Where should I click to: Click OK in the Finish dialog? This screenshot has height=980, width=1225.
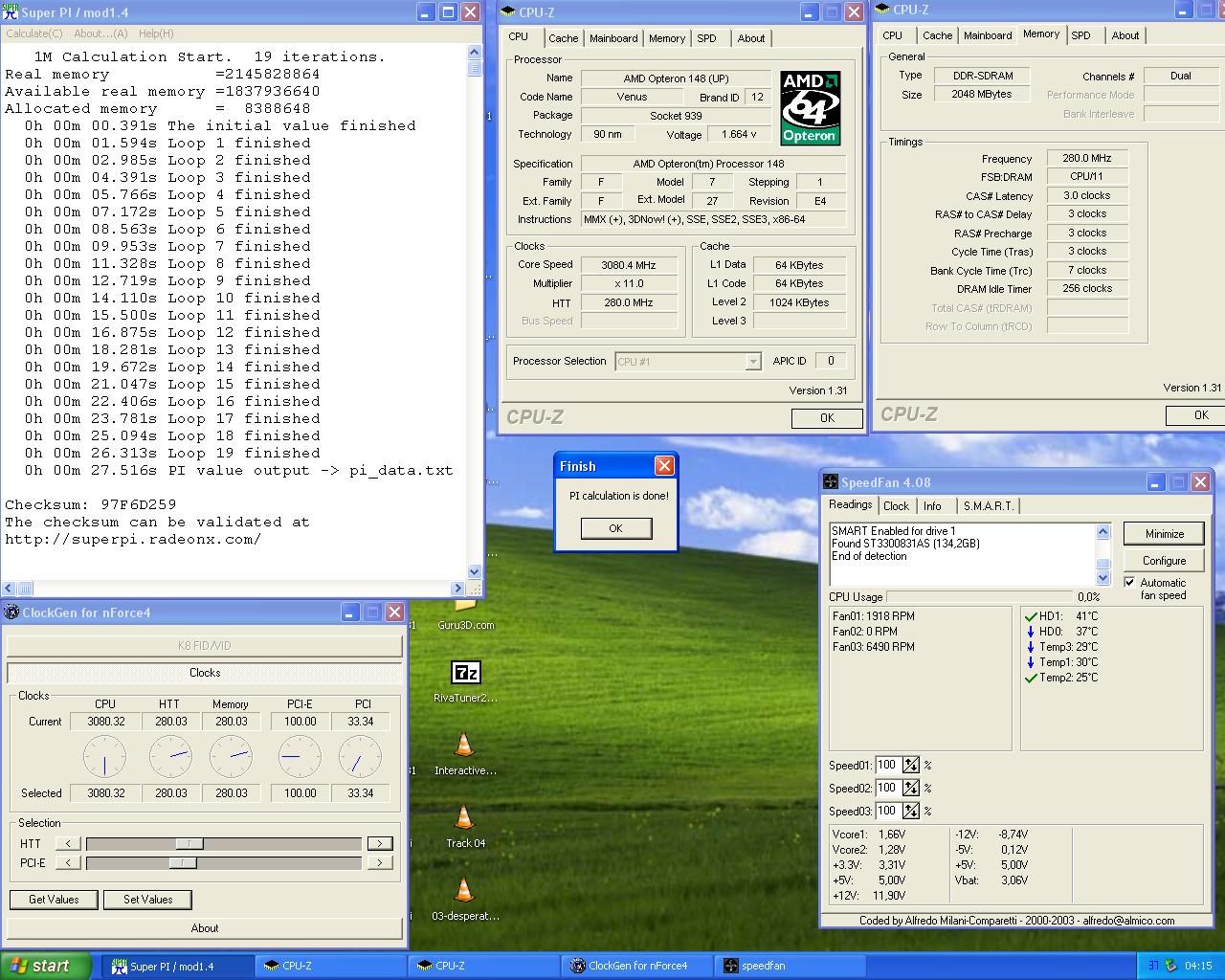(616, 528)
